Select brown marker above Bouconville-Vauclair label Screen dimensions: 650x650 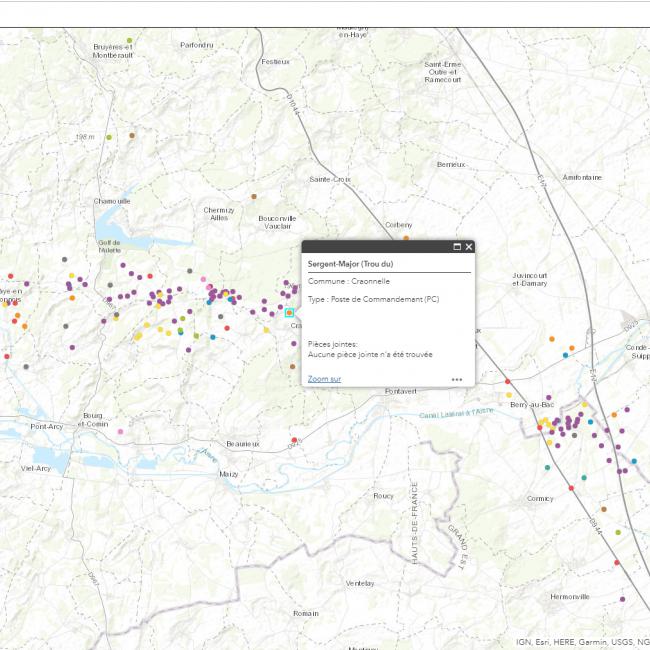[254, 197]
